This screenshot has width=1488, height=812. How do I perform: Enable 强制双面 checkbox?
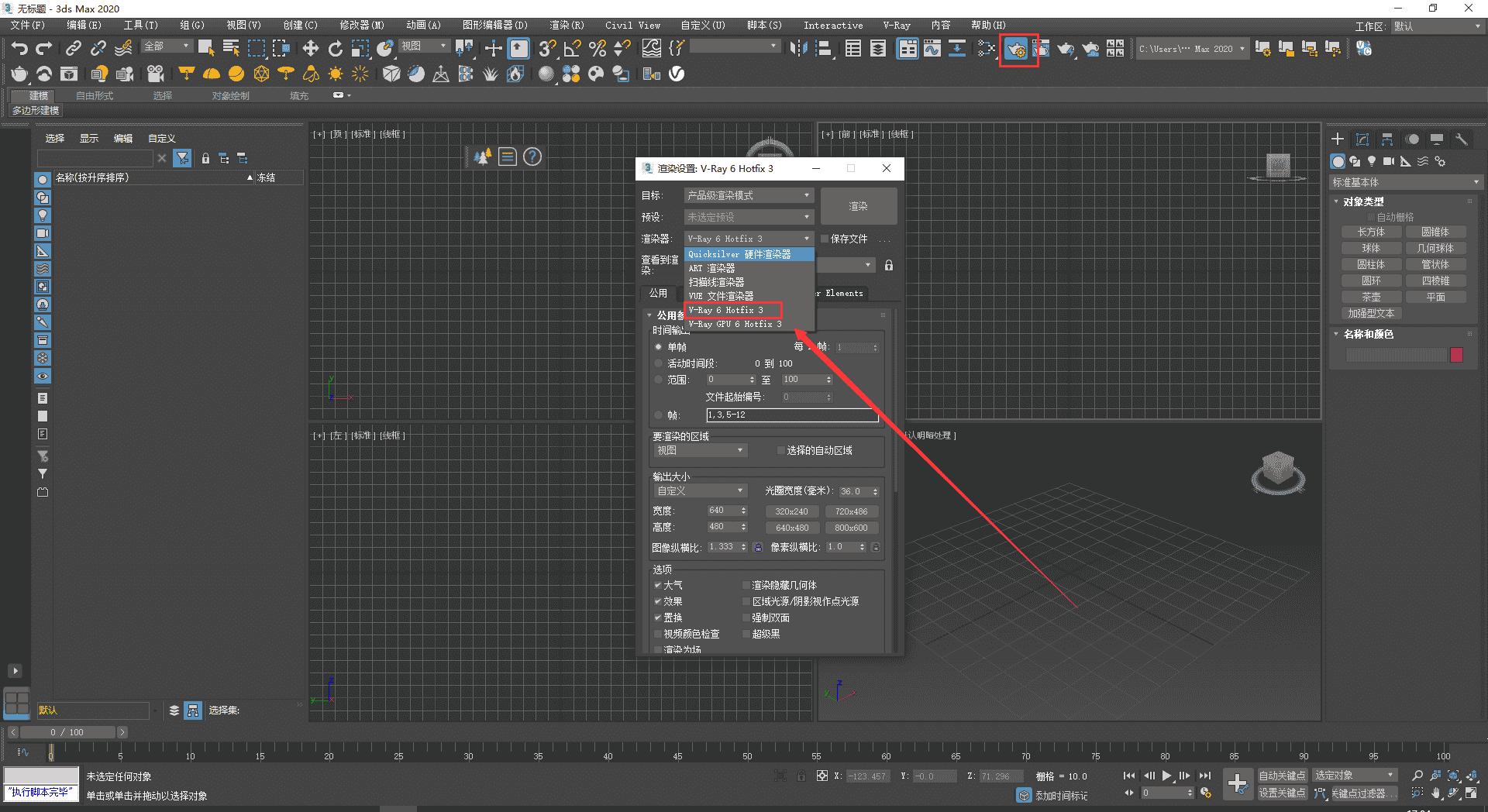pyautogui.click(x=746, y=618)
